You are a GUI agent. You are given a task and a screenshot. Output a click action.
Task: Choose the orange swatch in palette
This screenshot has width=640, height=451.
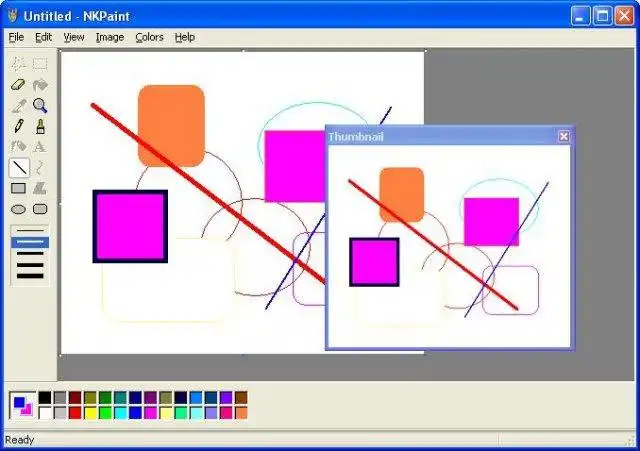[241, 413]
